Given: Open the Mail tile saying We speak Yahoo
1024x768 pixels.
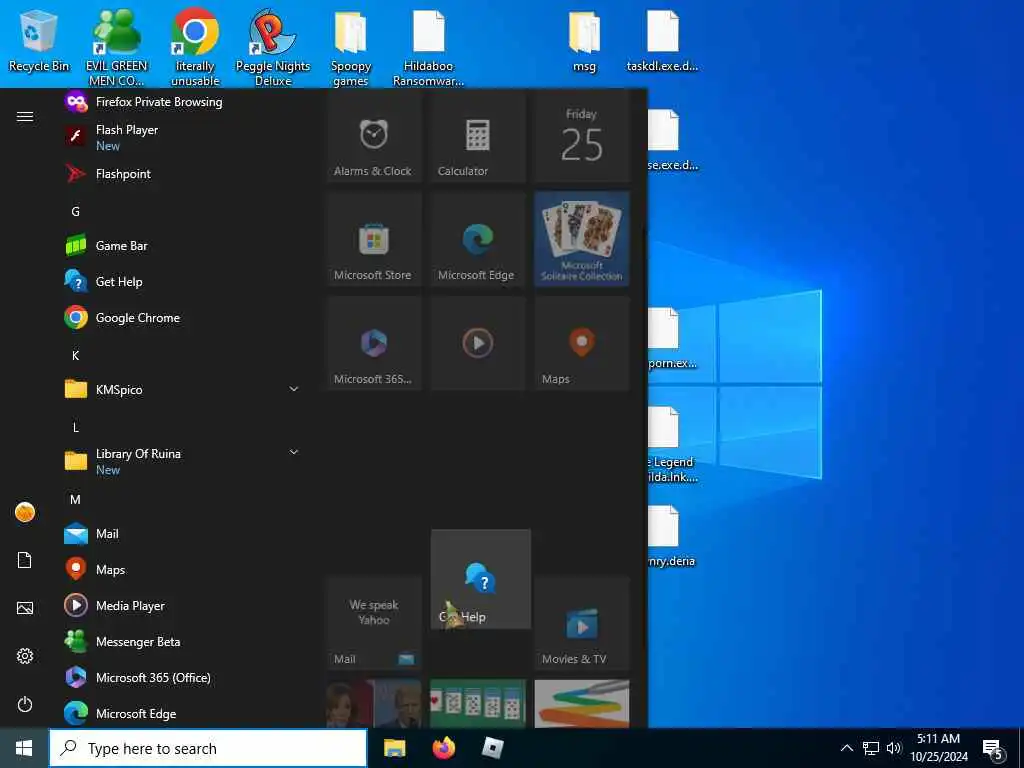Looking at the screenshot, I should coord(374,624).
